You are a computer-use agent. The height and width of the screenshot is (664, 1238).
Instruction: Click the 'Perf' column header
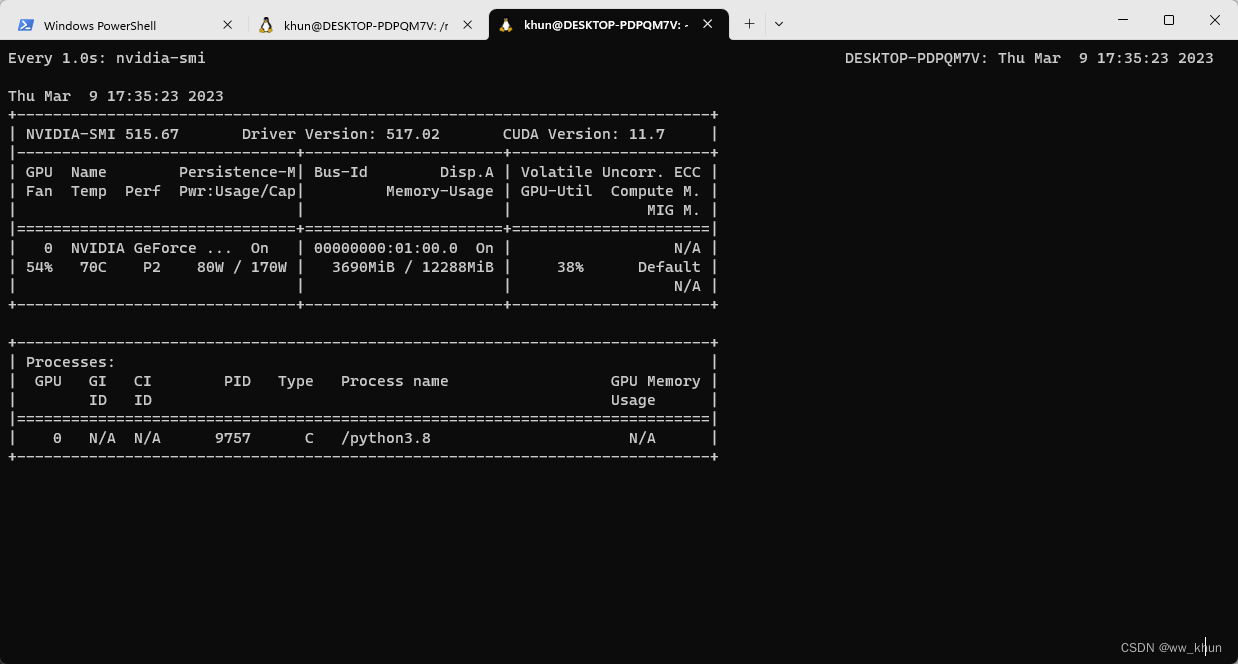(143, 191)
